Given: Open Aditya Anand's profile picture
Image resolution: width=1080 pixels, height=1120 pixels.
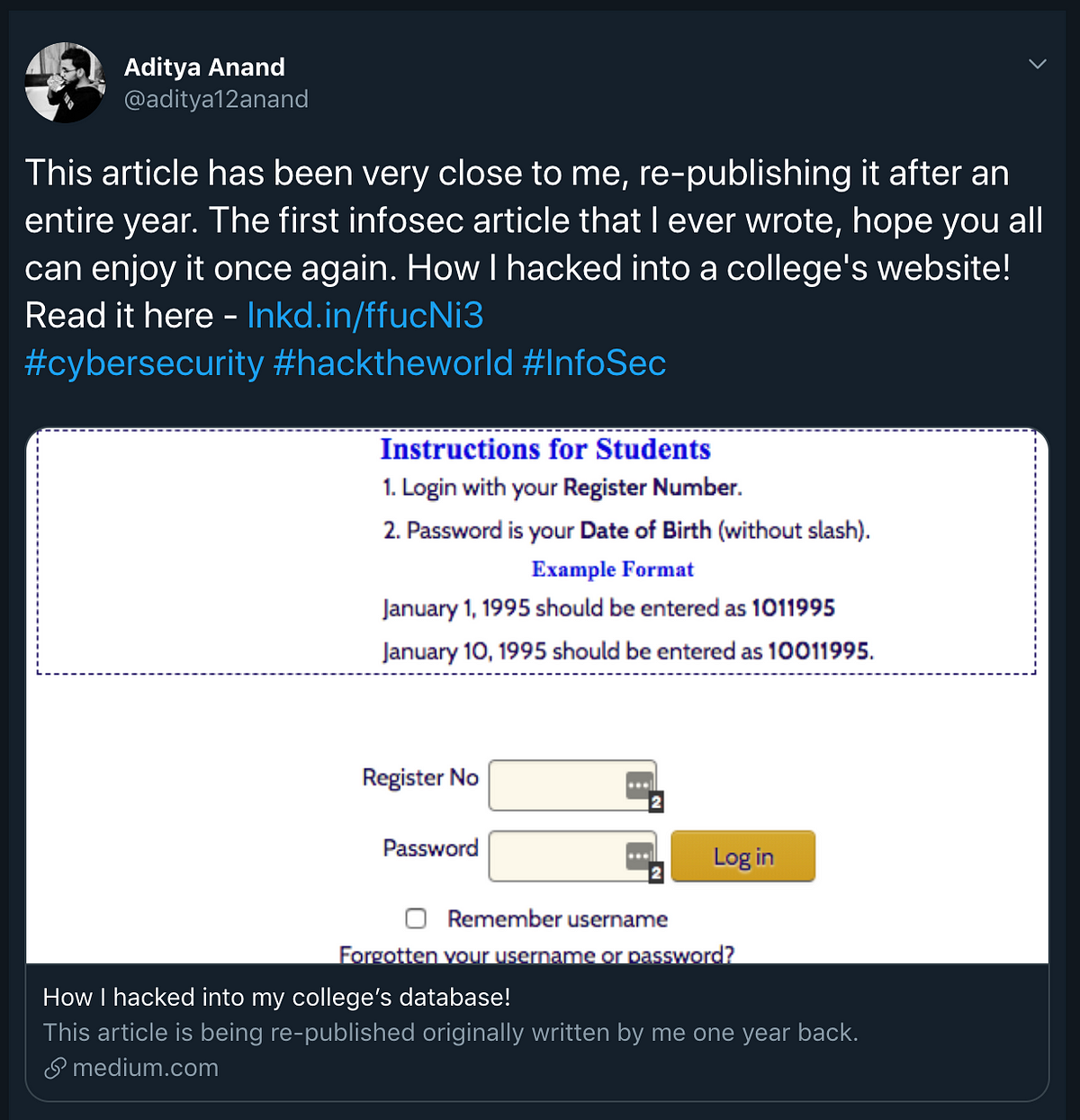Looking at the screenshot, I should (x=66, y=83).
